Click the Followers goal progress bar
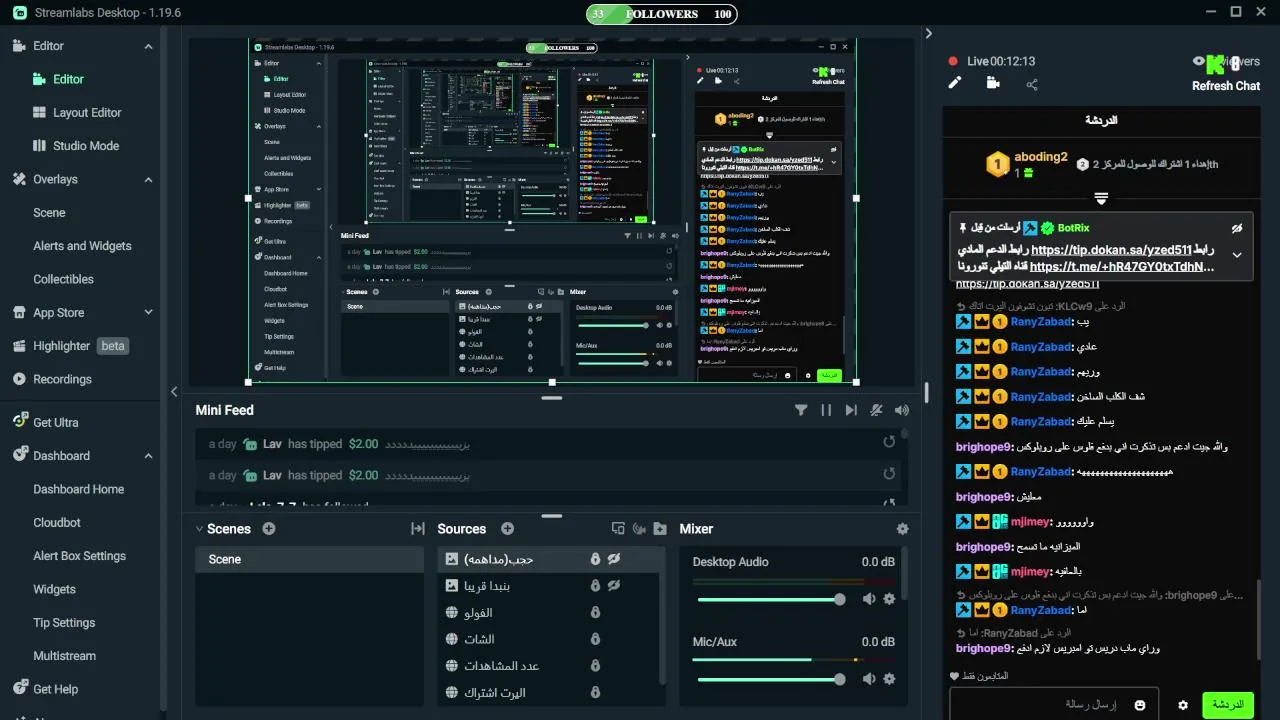 tap(662, 14)
